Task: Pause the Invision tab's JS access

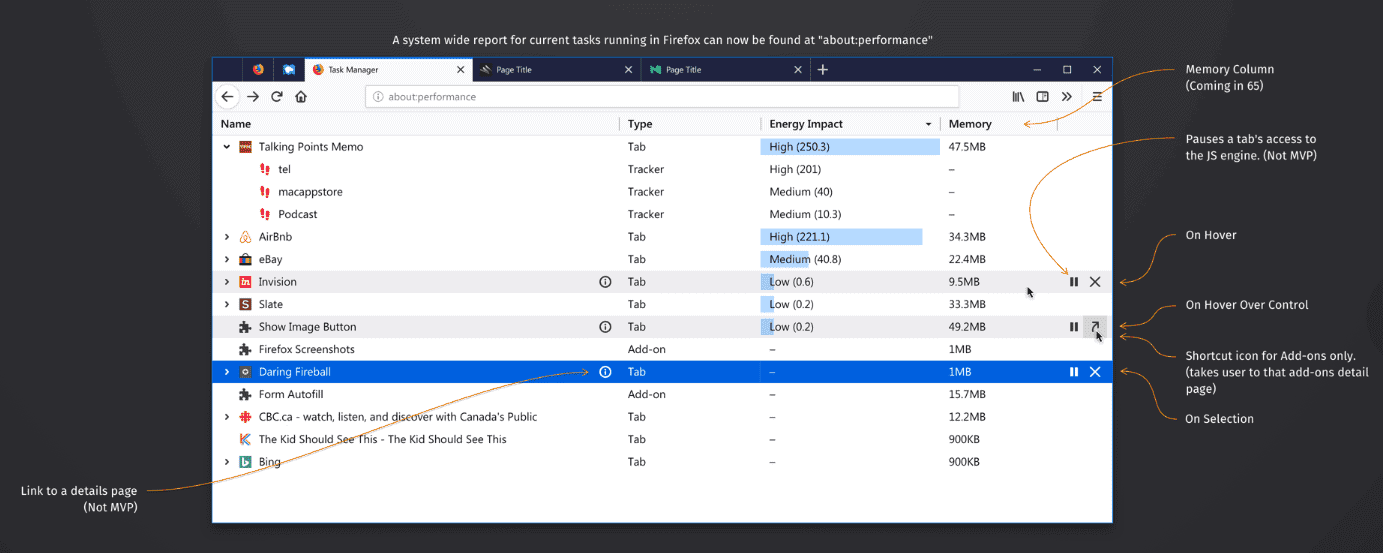Action: point(1074,282)
